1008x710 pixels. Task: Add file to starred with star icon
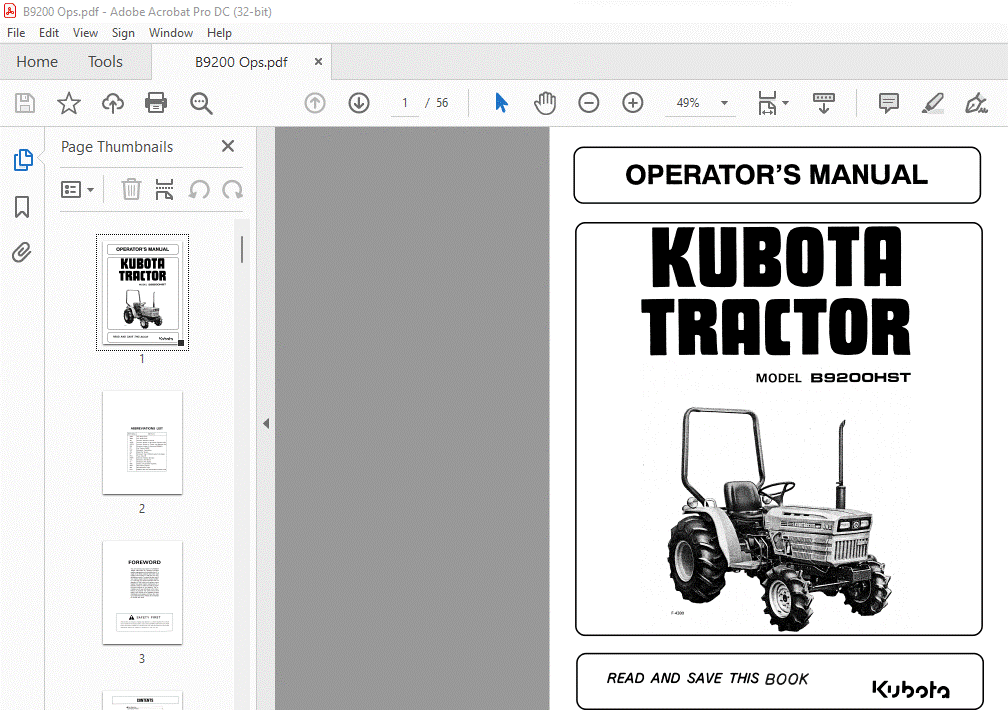tap(69, 103)
